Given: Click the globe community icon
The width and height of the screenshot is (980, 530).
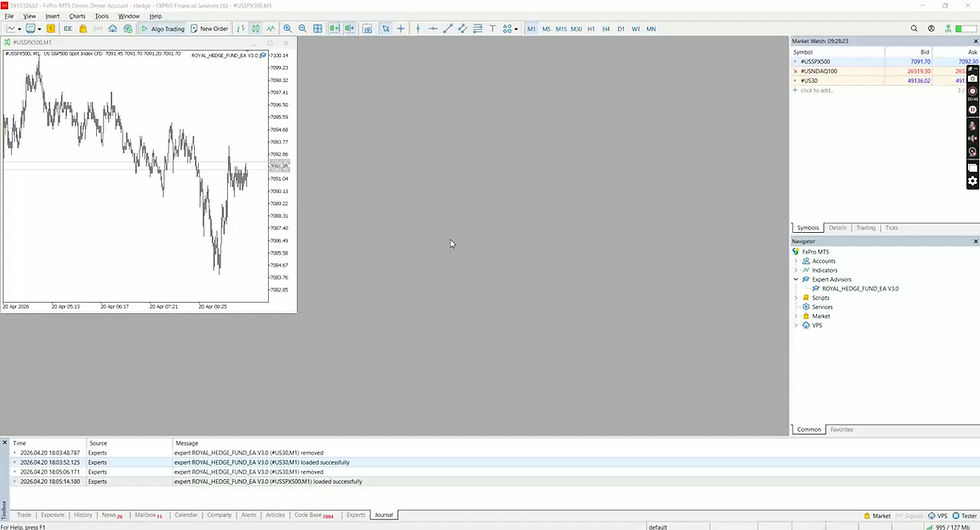Looking at the screenshot, I should [931, 29].
